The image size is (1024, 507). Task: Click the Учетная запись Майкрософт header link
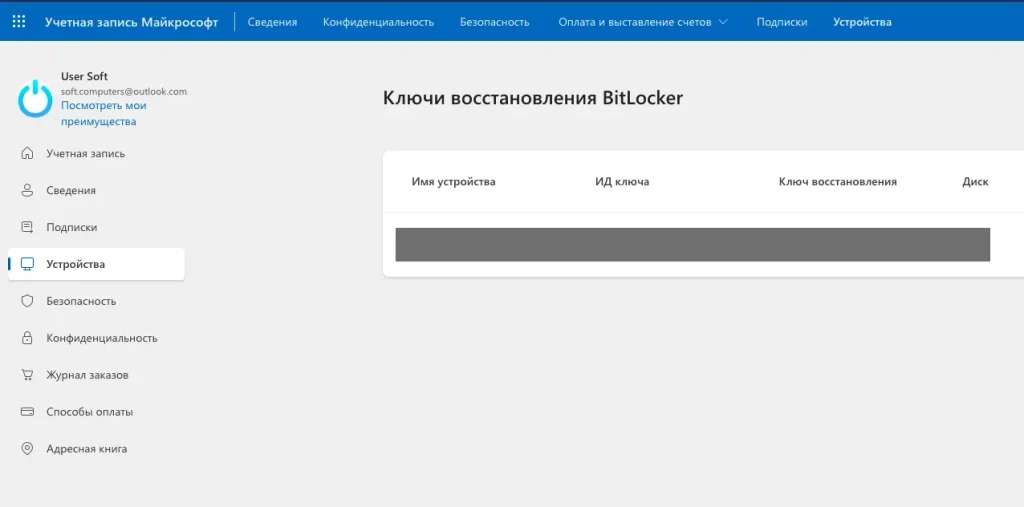(131, 21)
